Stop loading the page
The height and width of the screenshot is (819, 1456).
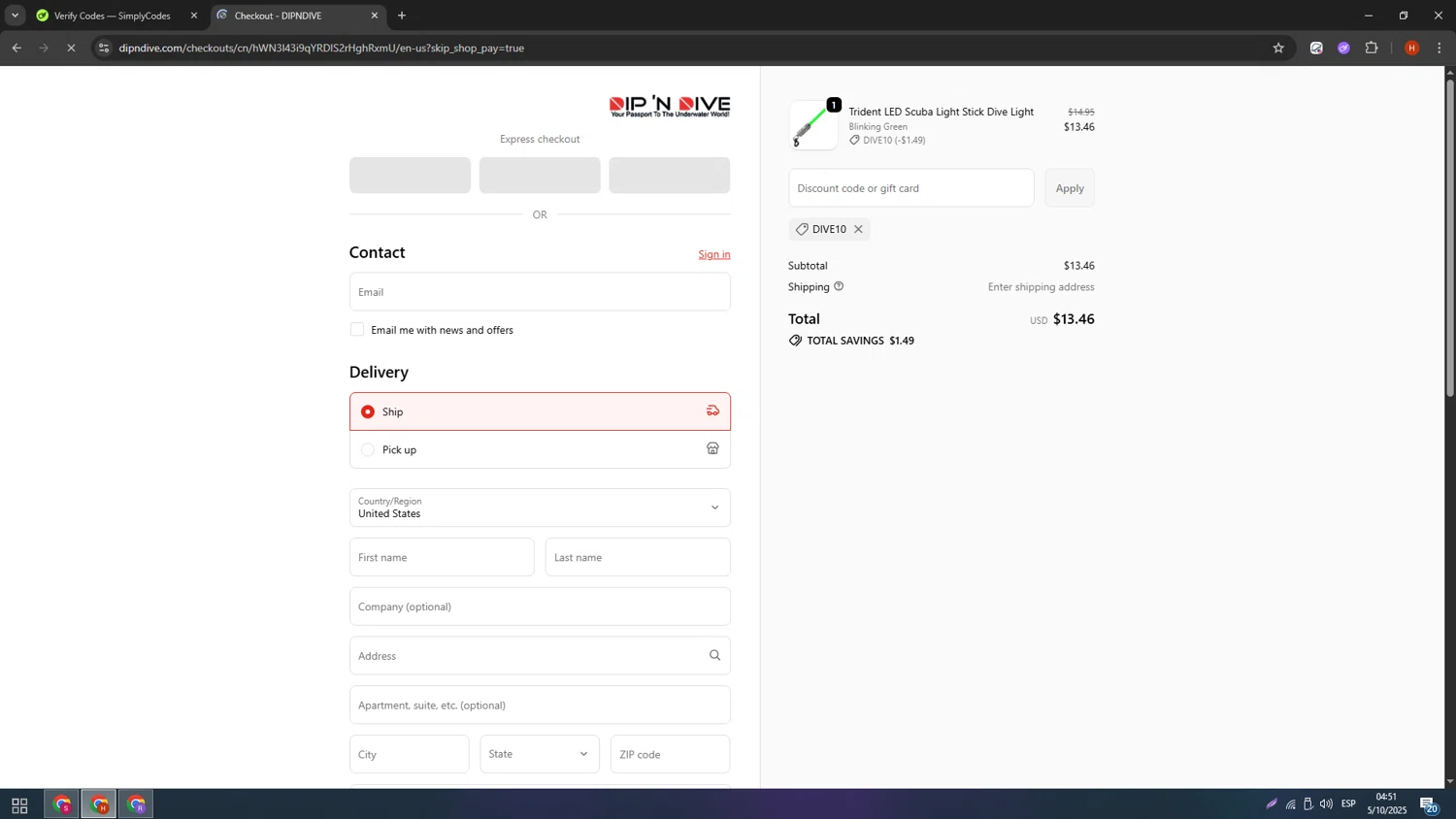(x=71, y=48)
